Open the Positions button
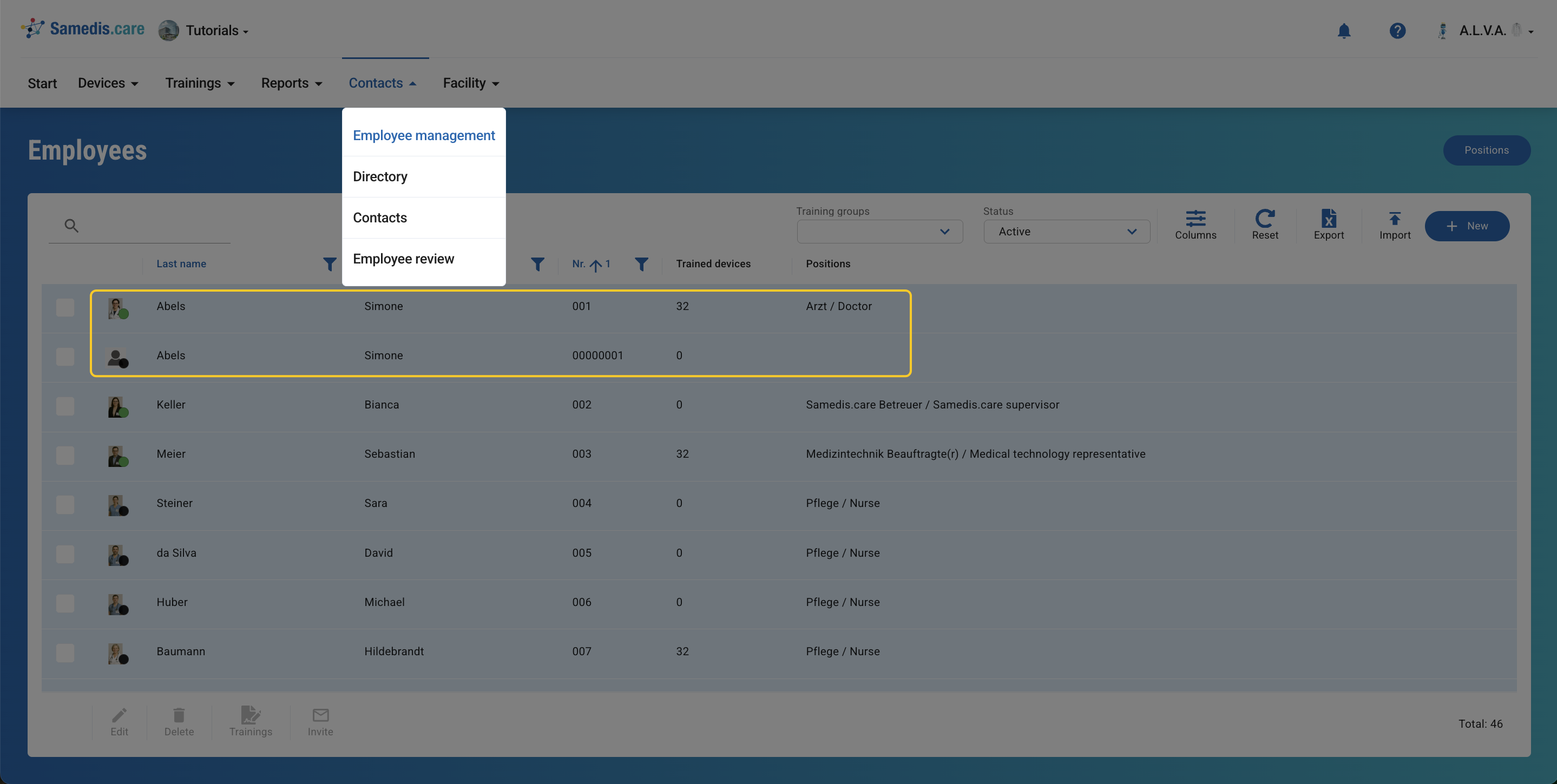 [x=1486, y=150]
